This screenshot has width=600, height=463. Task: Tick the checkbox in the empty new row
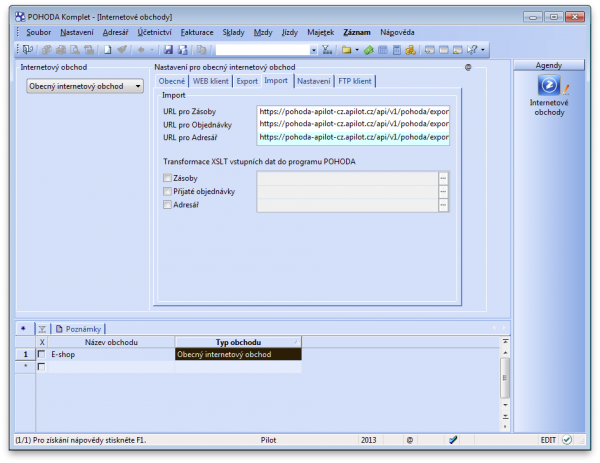[x=41, y=367]
